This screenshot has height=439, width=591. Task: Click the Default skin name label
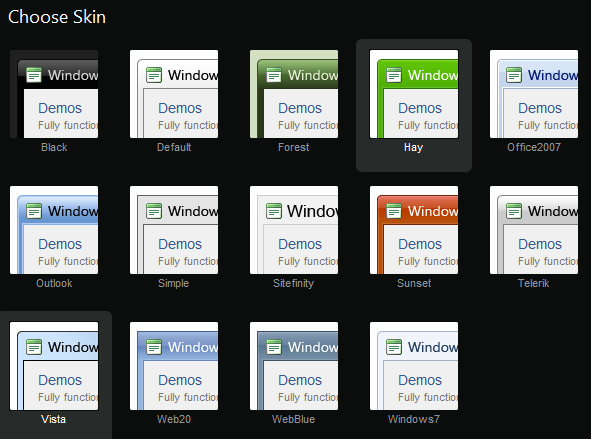[x=174, y=147]
